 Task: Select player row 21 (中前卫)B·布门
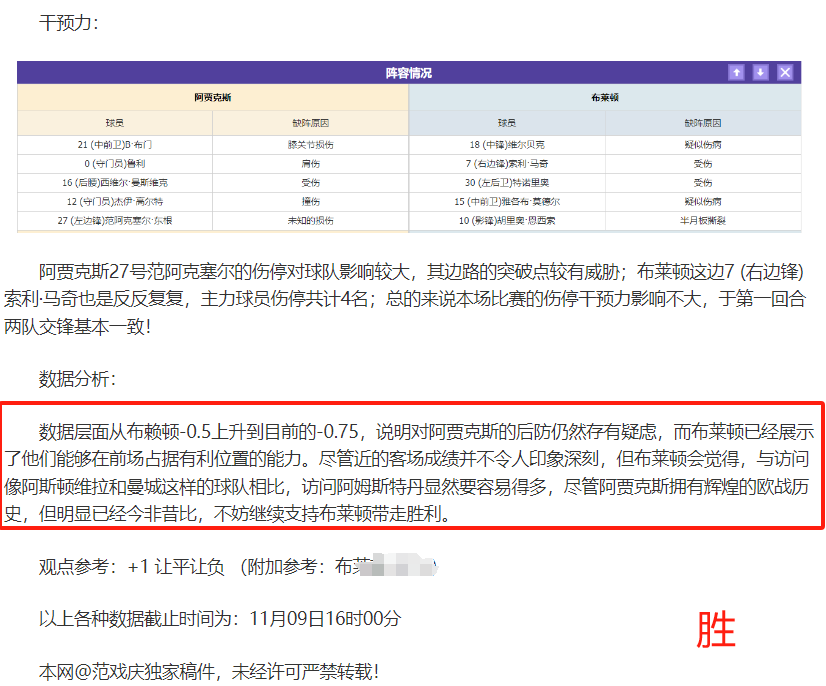click(x=115, y=145)
